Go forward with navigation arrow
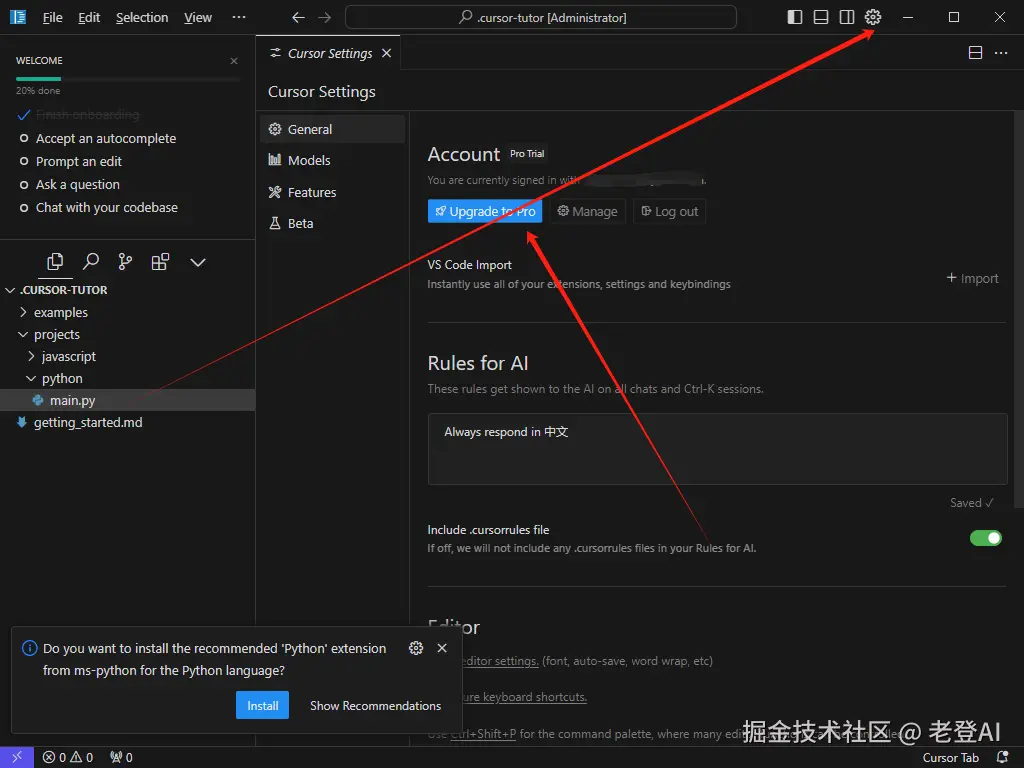 click(x=325, y=18)
